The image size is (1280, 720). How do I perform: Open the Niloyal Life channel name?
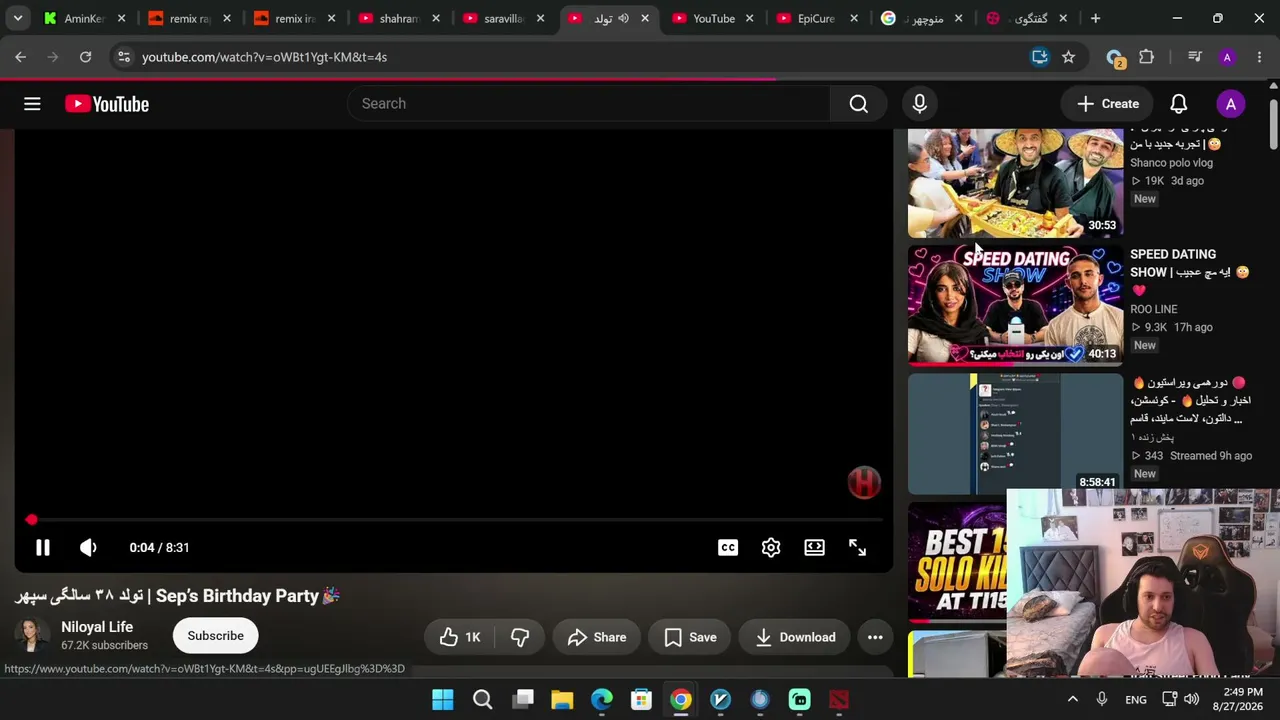click(97, 627)
